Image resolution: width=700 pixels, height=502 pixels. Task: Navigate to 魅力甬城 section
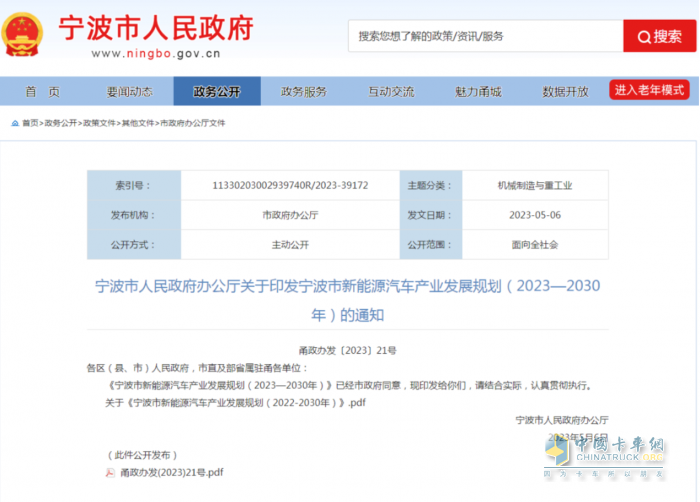click(478, 91)
